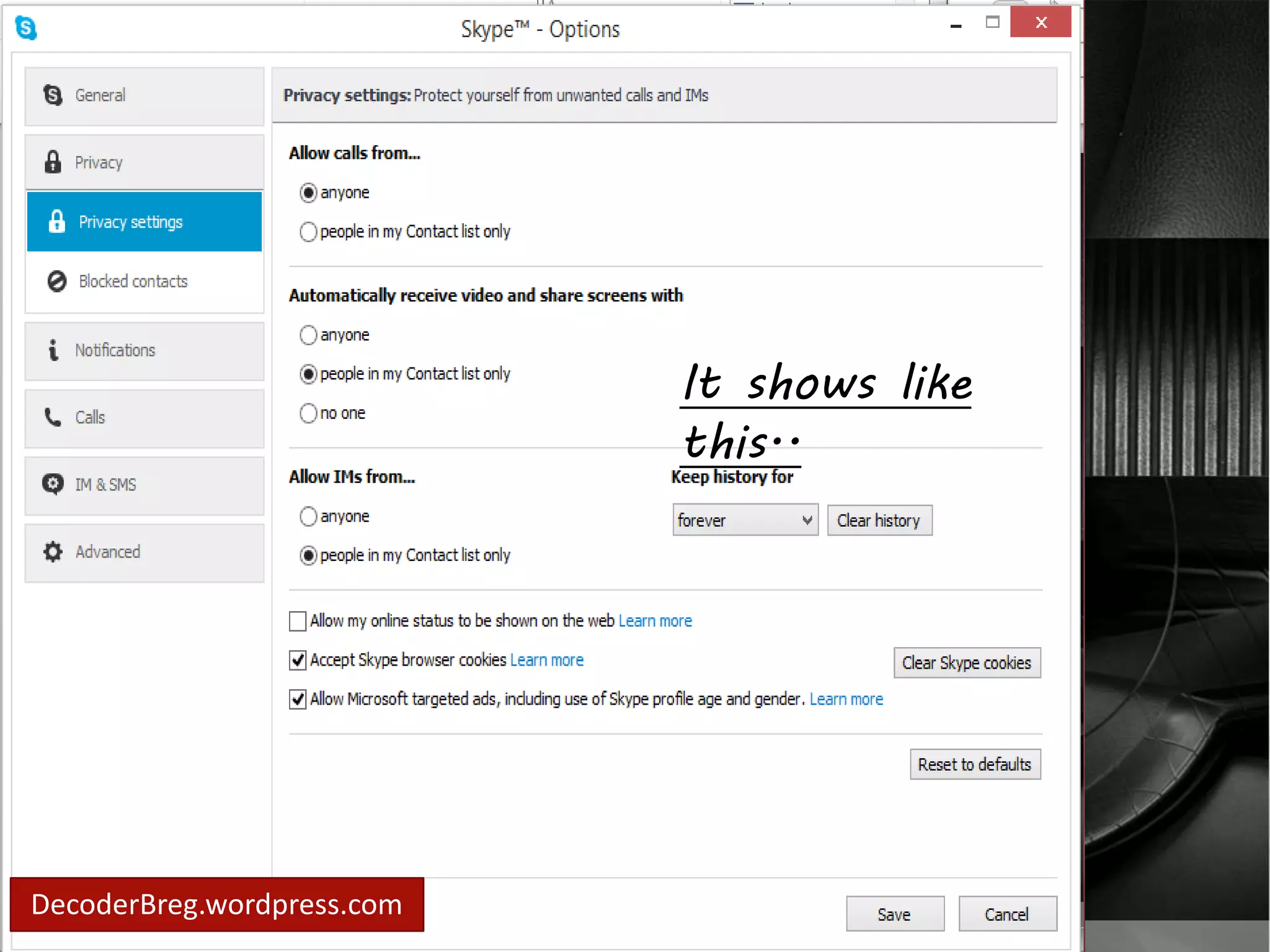Allow calls from Contact list only
Image resolution: width=1270 pixels, height=952 pixels.
308,232
